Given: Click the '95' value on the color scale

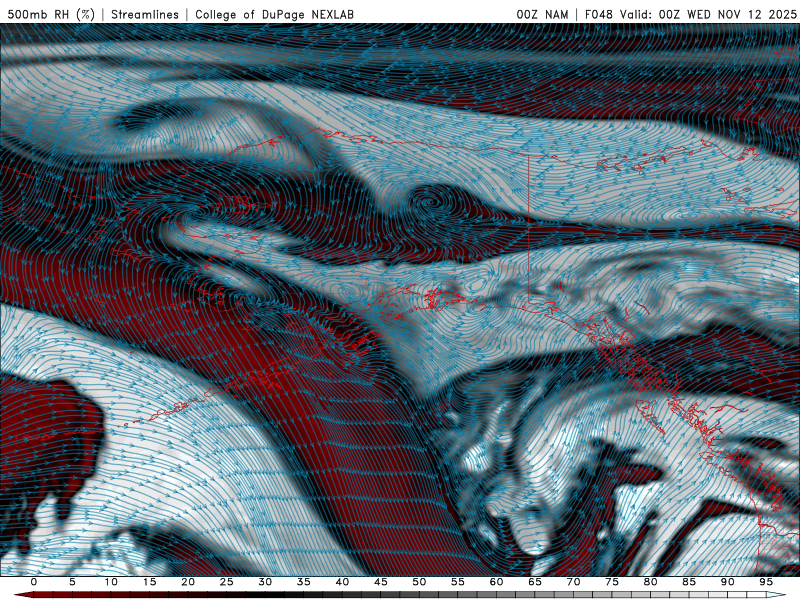Looking at the screenshot, I should point(766,582).
